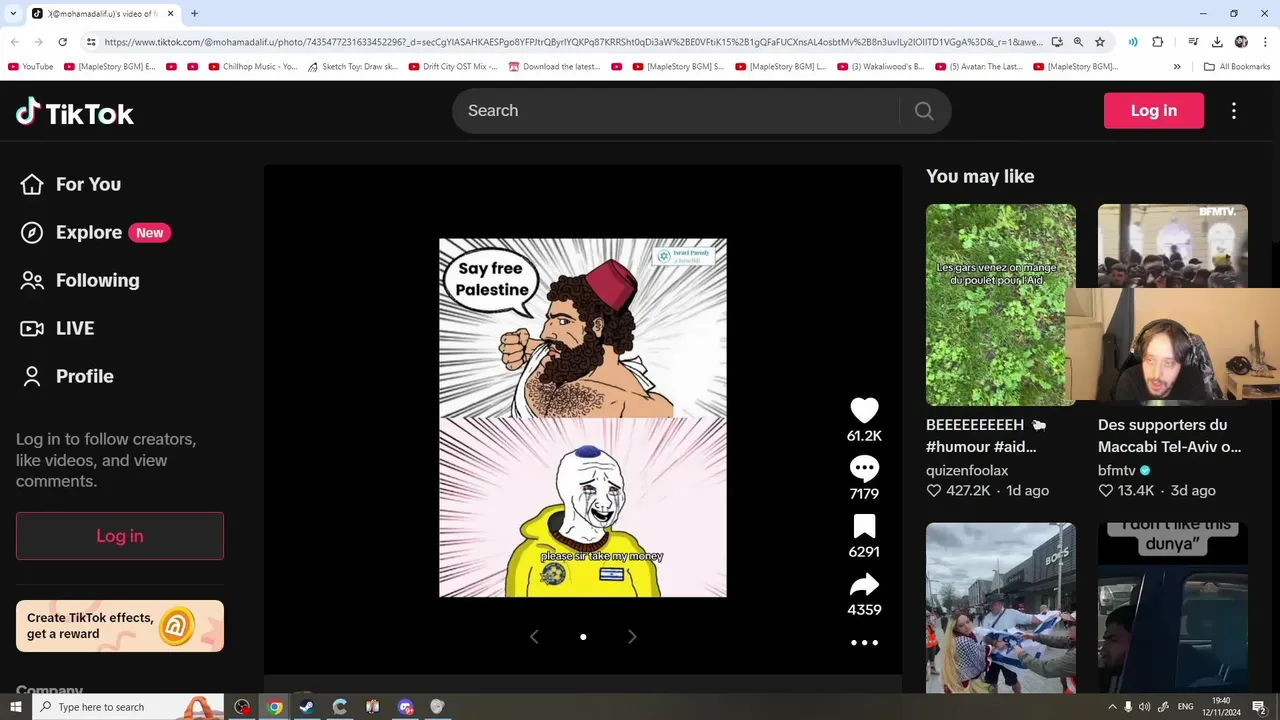The image size is (1280, 720).
Task: Open Chrome downloads icon
Action: tap(1217, 42)
